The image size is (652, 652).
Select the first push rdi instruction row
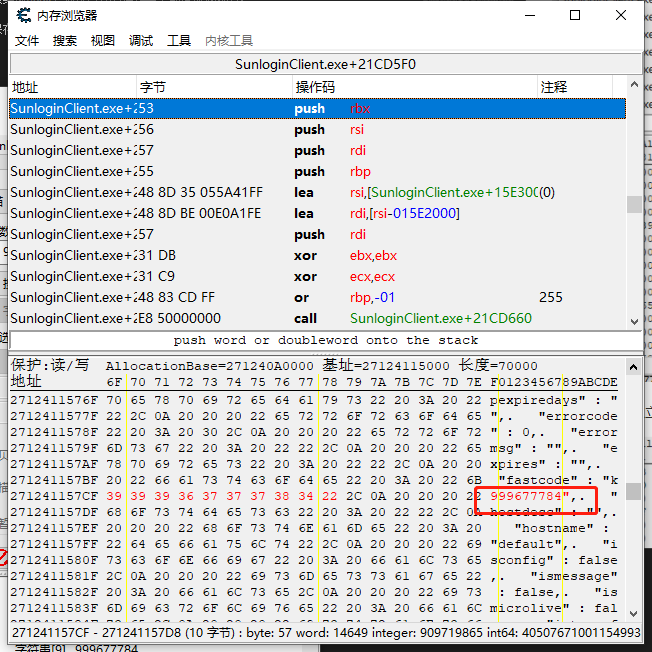tap(318, 151)
